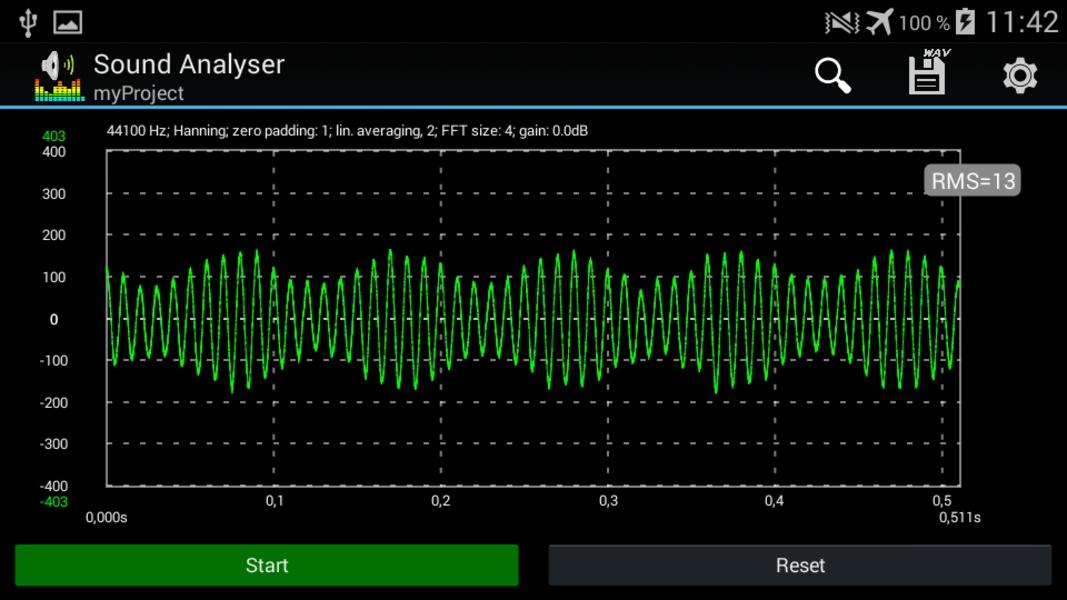This screenshot has width=1067, height=600.
Task: Tap the 100 % battery text
Action: [923, 23]
